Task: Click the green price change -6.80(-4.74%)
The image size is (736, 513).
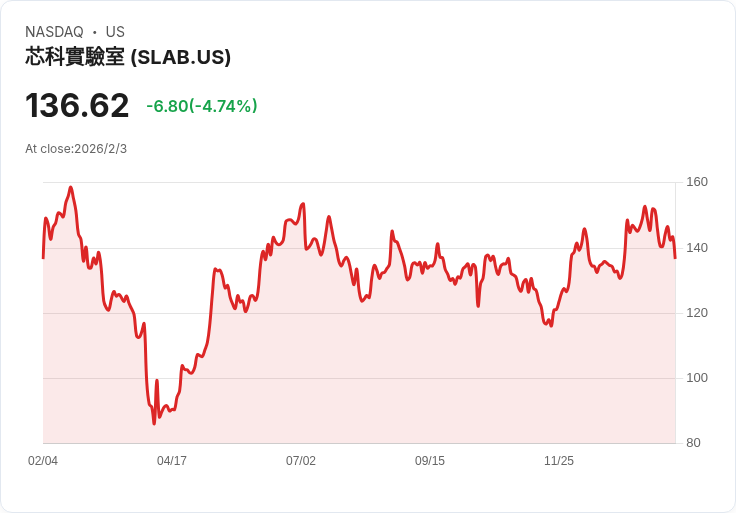Action: (202, 106)
